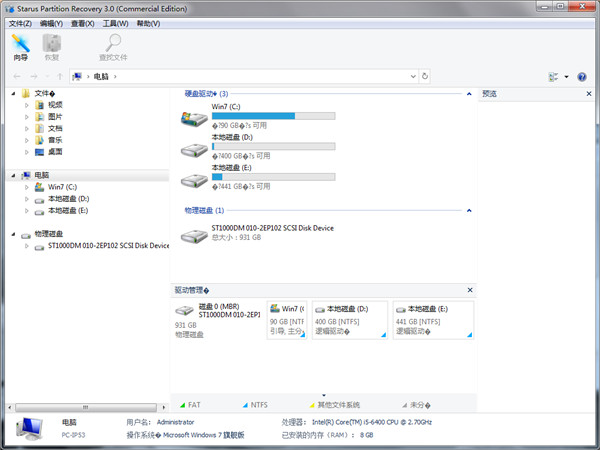600x450 pixels.
Task: Click tree scrollbar right arrow
Action: pyautogui.click(x=164, y=408)
